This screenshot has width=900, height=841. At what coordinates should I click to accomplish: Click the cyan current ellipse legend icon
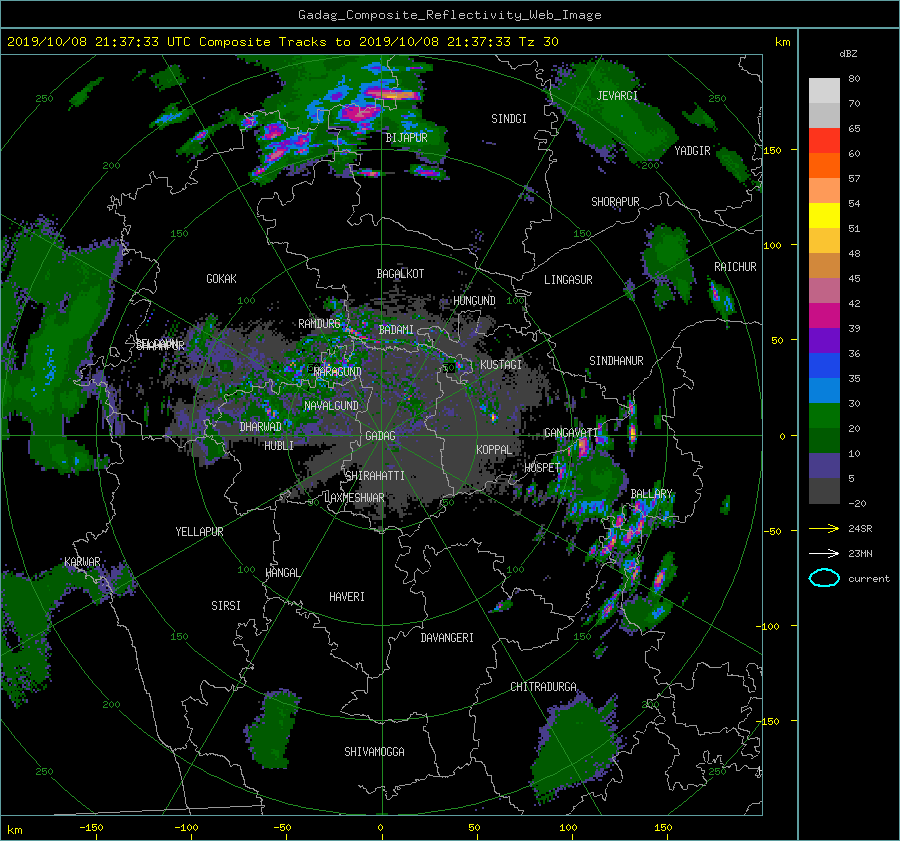pyautogui.click(x=824, y=578)
